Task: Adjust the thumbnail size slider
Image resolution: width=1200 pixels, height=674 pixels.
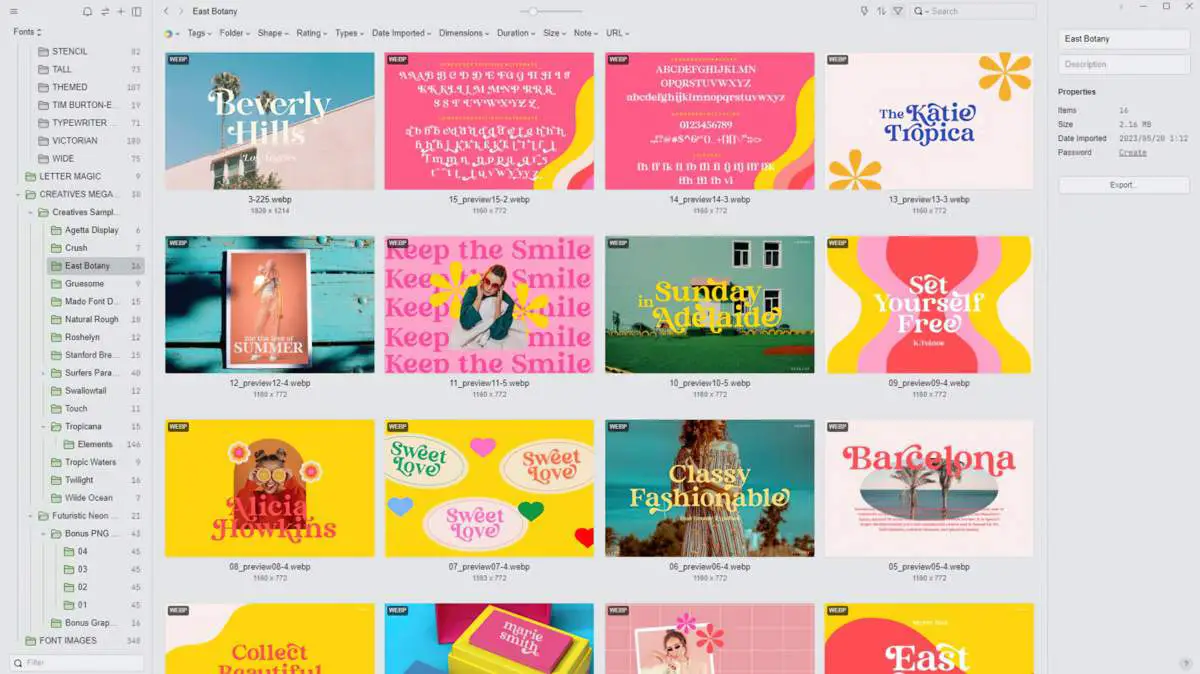Action: pos(534,11)
